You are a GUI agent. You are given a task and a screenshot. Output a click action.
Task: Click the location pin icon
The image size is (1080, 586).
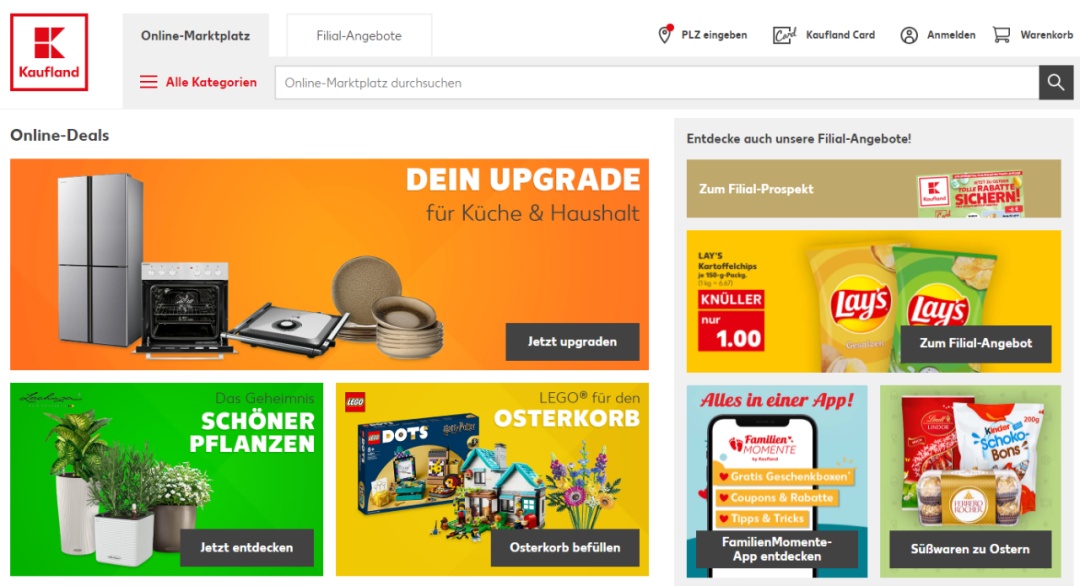click(x=665, y=34)
